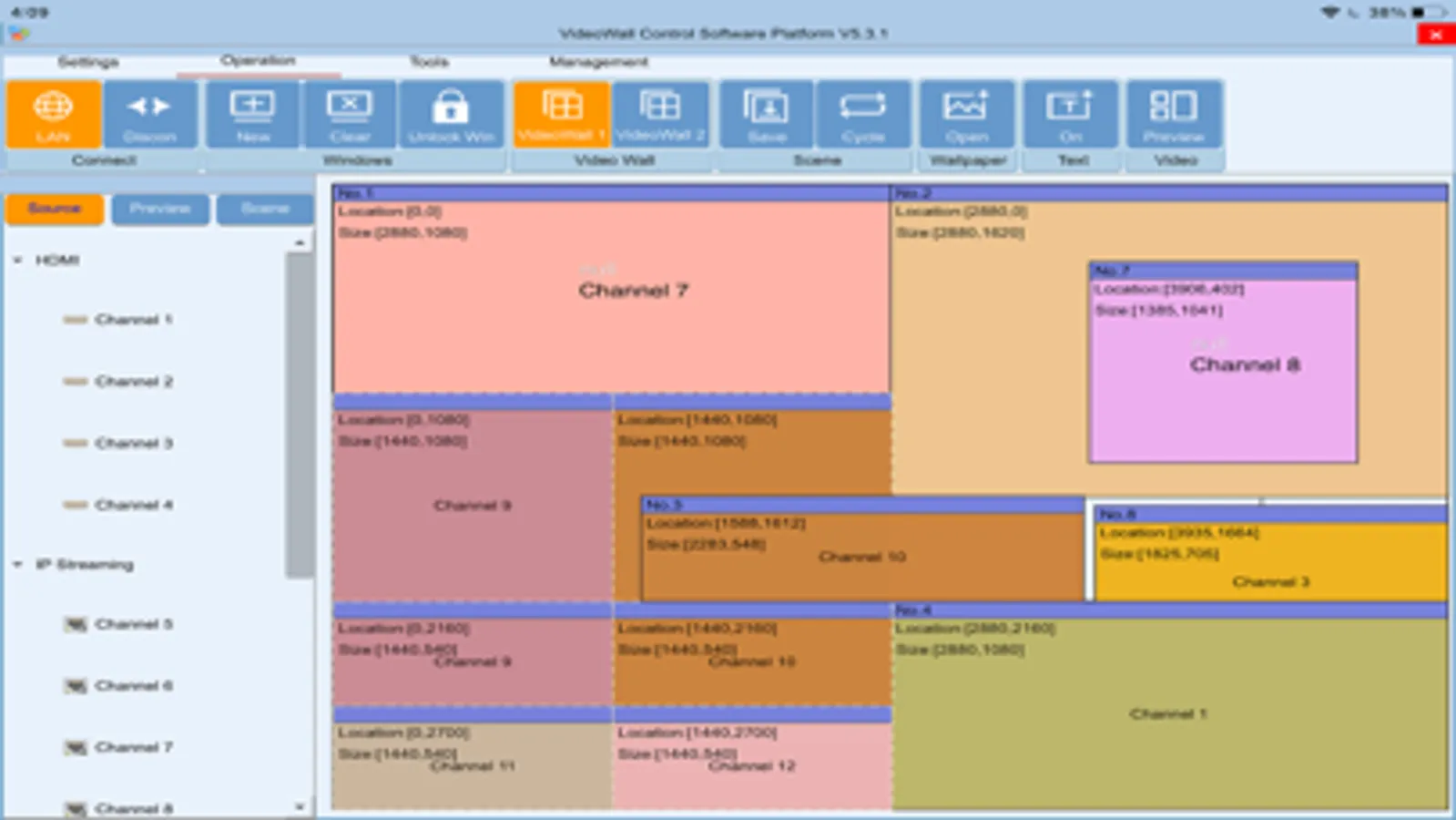This screenshot has width=1456, height=820.
Task: Open the Settings tab
Action: pyautogui.click(x=88, y=62)
